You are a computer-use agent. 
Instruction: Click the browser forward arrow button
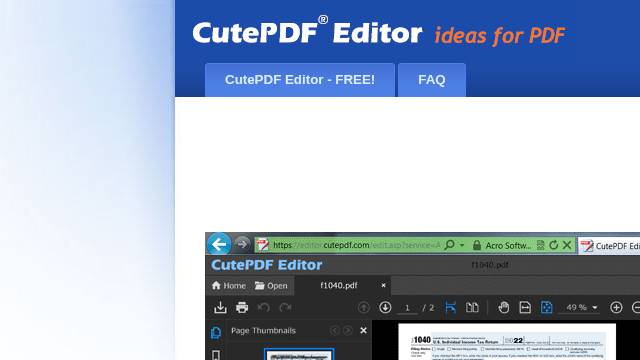pyautogui.click(x=242, y=244)
